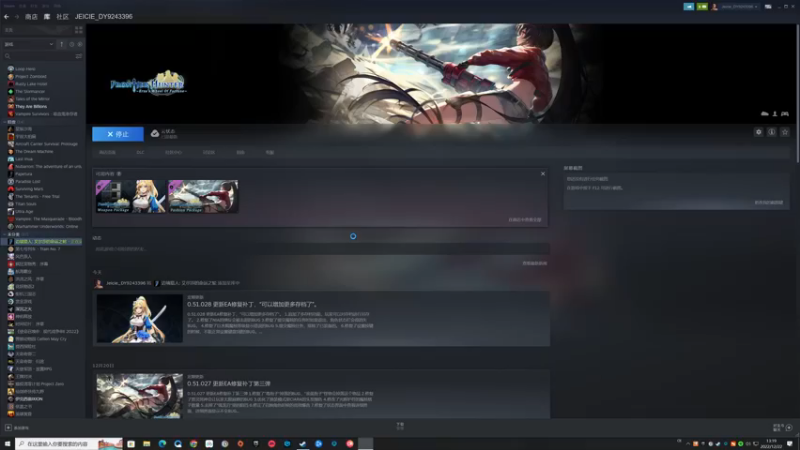Toggle the ready-to-play filter icon
The height and width of the screenshot is (450, 800).
80,44
